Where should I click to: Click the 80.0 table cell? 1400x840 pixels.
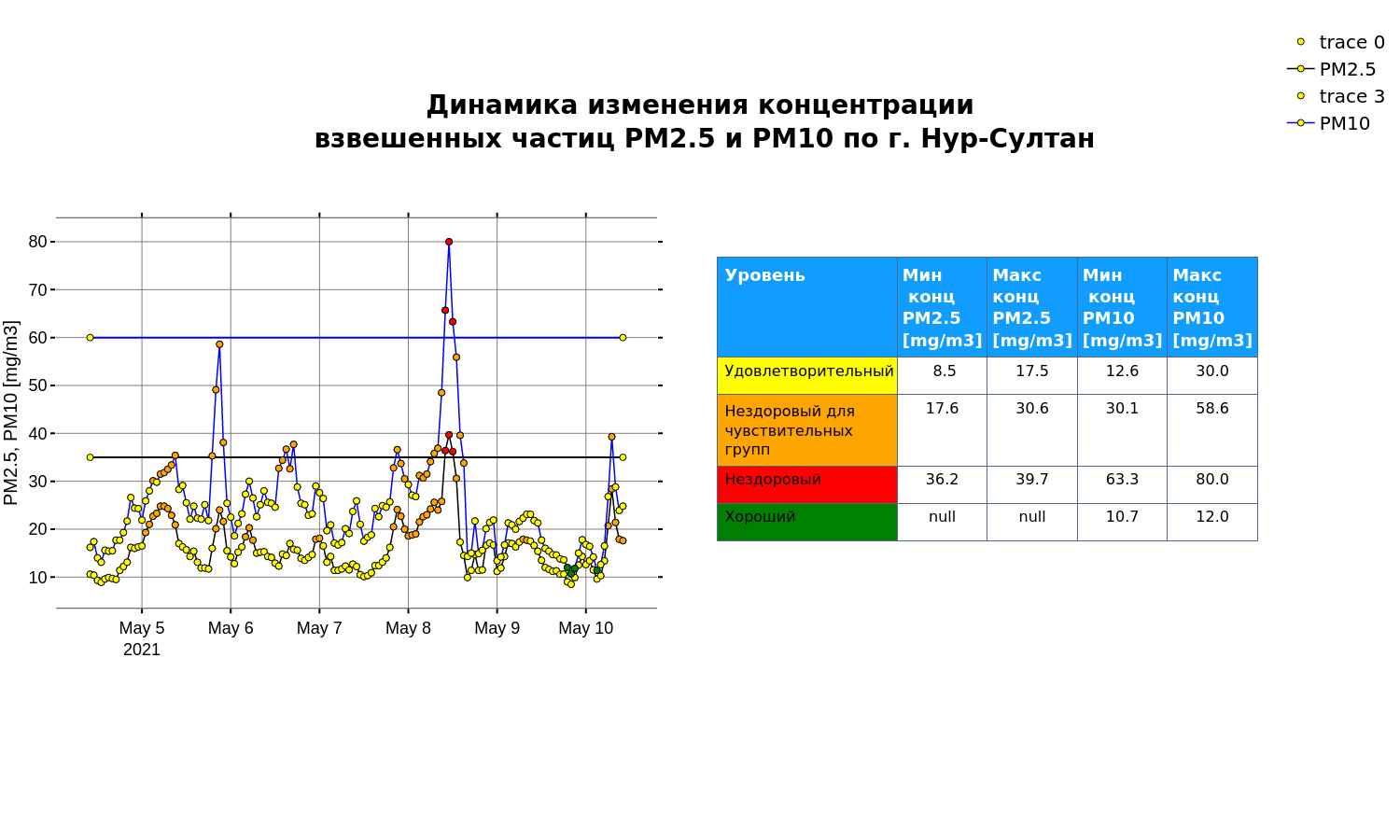pyautogui.click(x=1212, y=484)
